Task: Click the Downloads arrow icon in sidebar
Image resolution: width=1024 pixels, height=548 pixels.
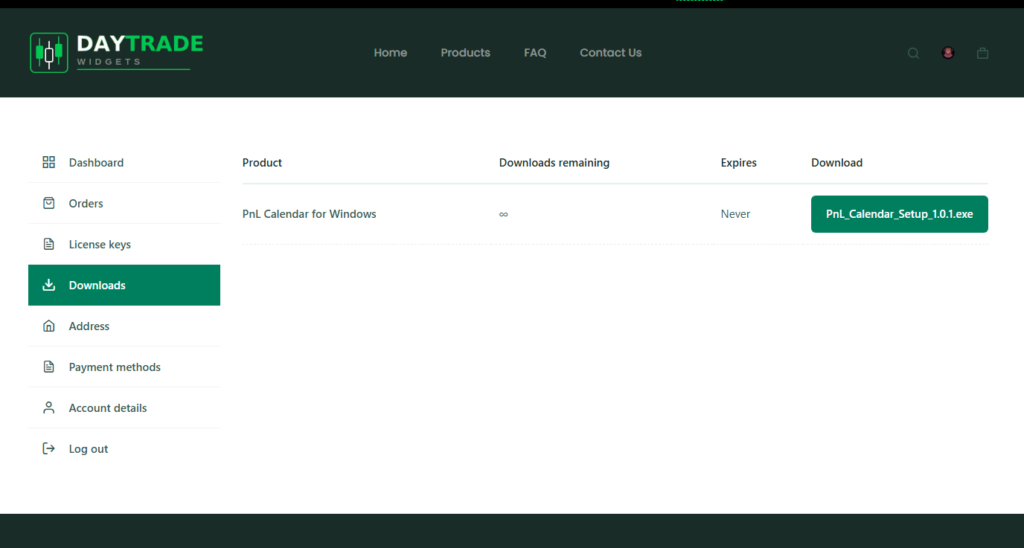Action: coord(49,285)
